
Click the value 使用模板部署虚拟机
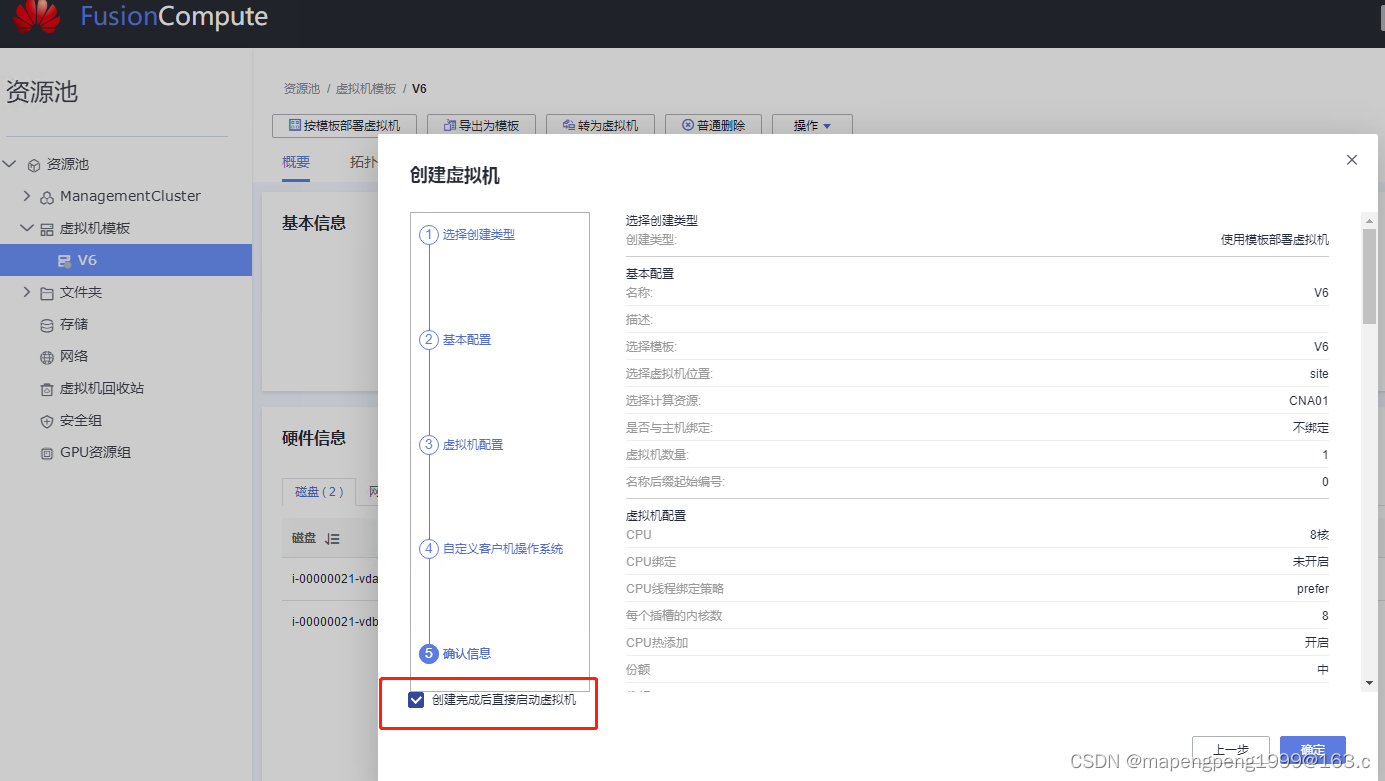pos(1275,240)
